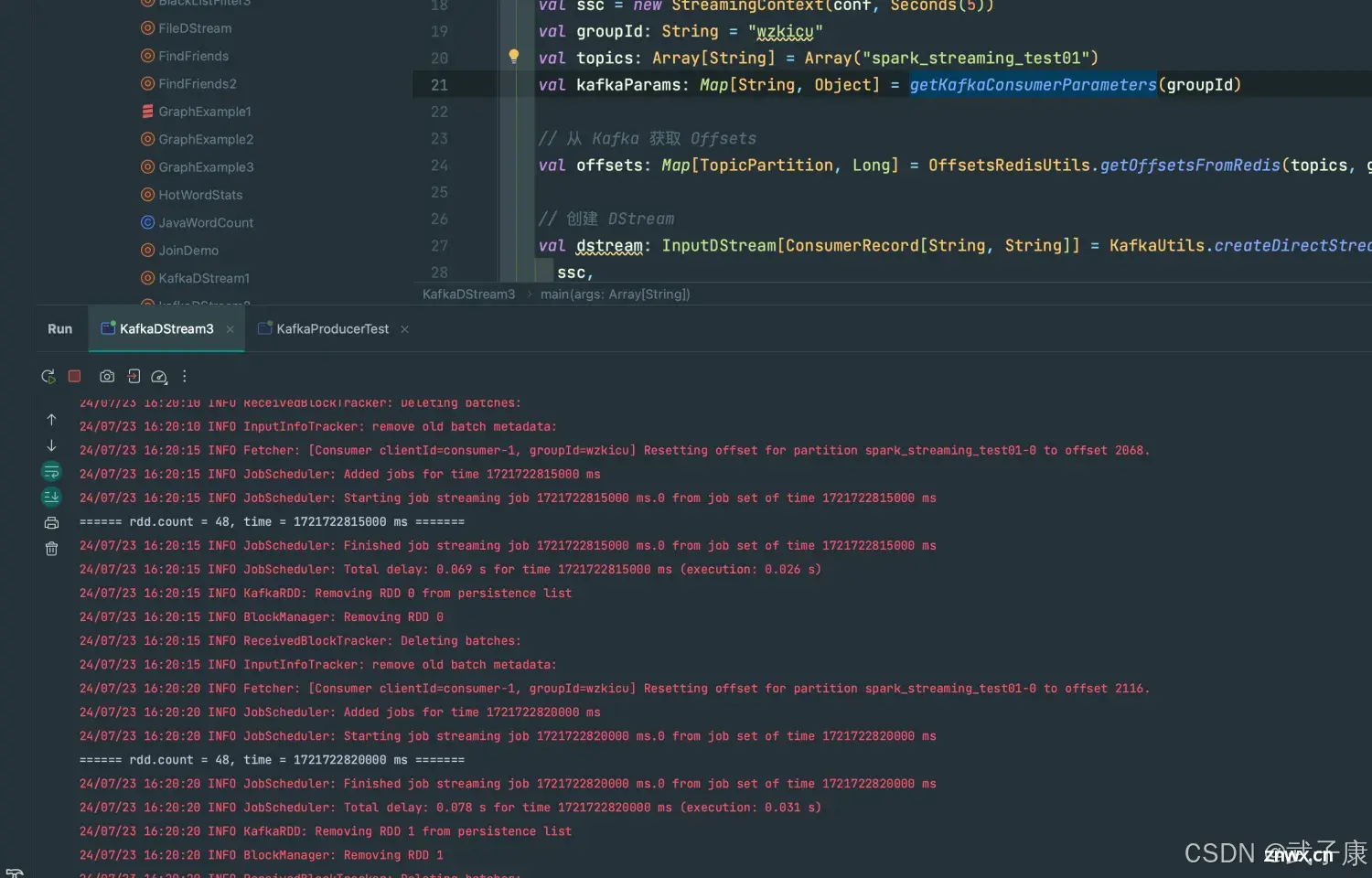Open FindFriends2 in the project tree
1372x878 pixels.
click(198, 83)
